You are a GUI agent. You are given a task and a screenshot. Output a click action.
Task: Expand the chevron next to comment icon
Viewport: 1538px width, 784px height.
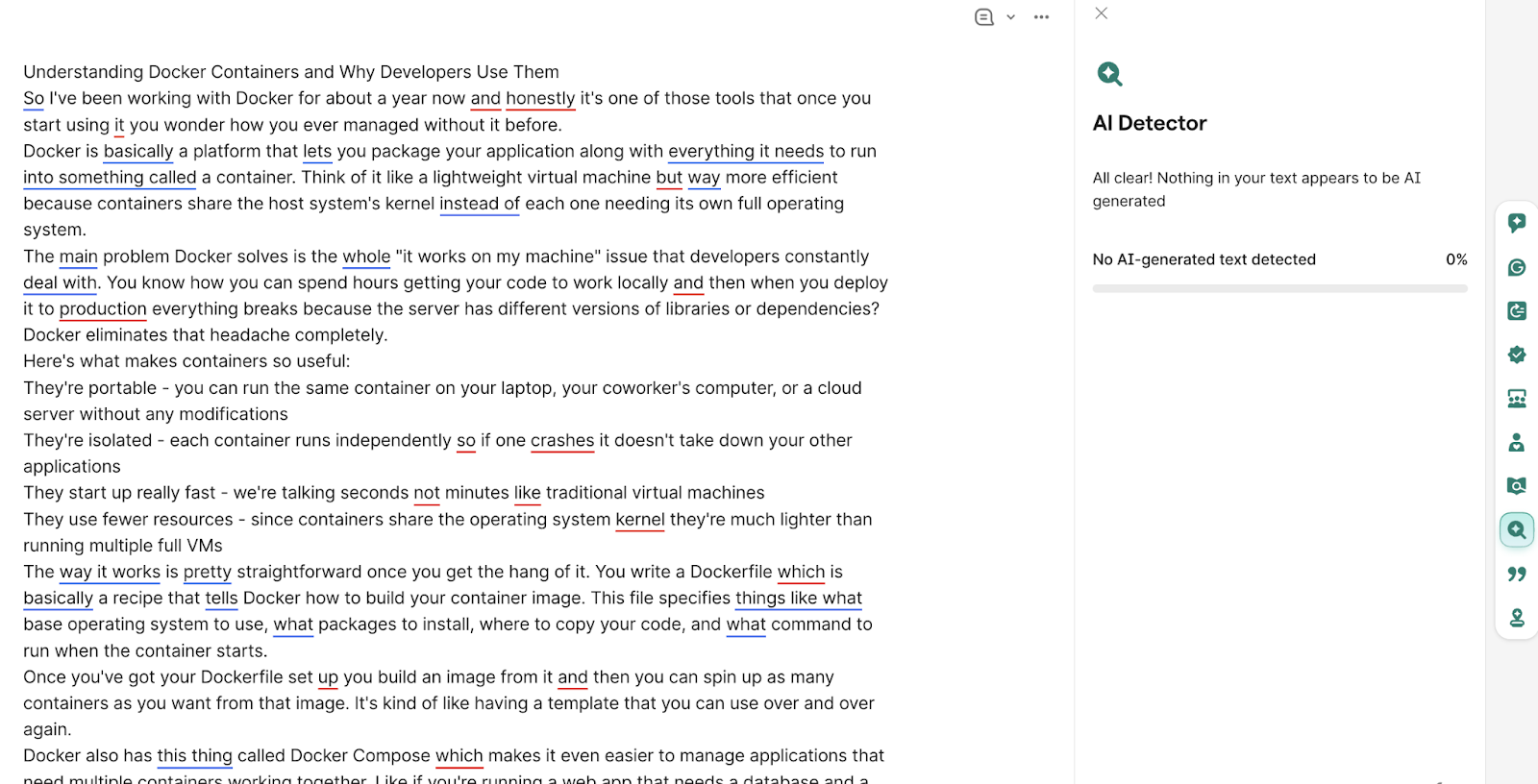[x=1010, y=17]
